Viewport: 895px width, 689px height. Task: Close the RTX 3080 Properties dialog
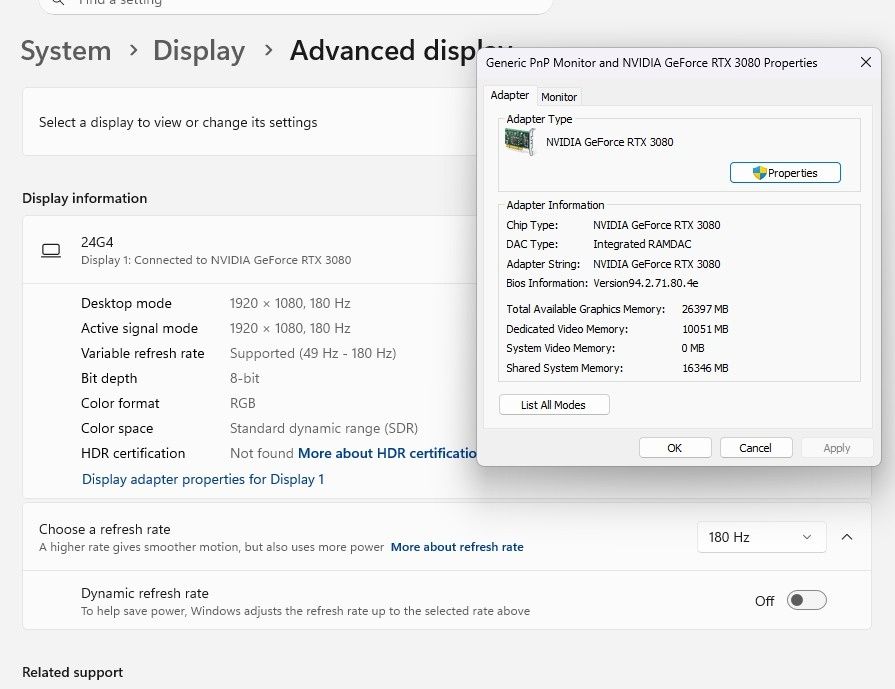865,62
